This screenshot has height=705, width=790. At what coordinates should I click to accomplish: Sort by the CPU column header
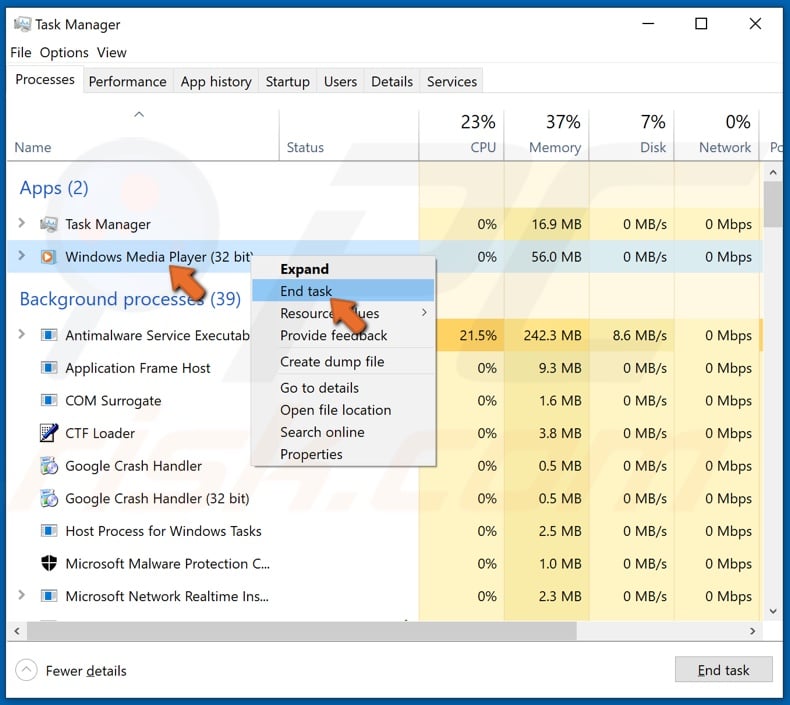pos(462,135)
